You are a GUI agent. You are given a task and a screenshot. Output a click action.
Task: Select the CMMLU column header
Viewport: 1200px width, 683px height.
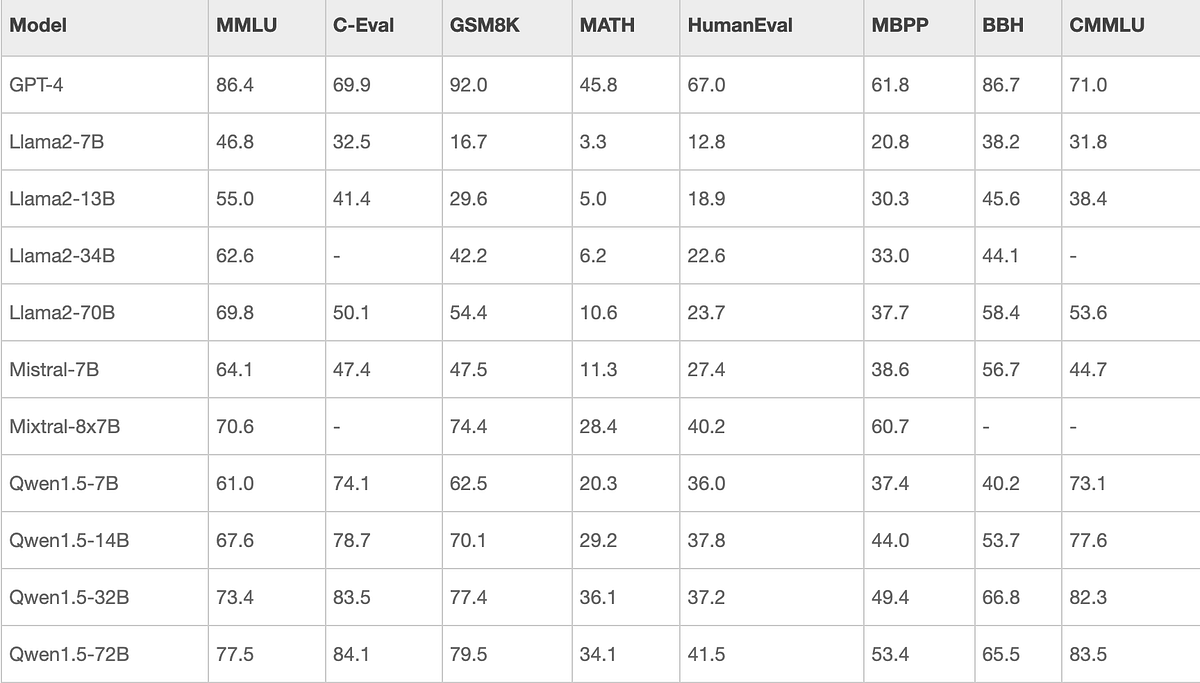1106,26
